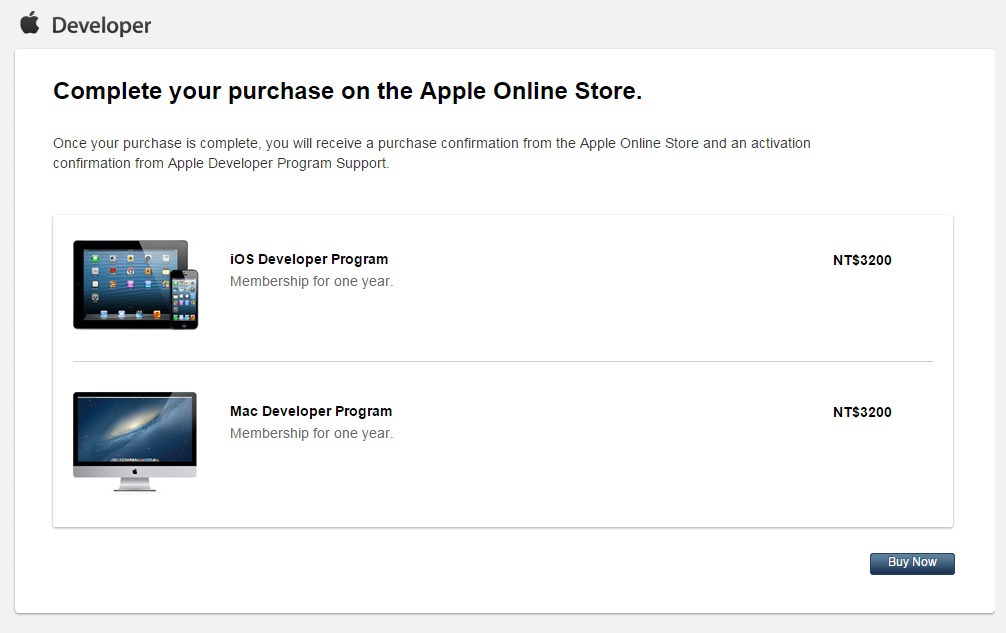This screenshot has width=1006, height=633.
Task: Click the purchase confirmation description paragraph
Action: coord(431,153)
